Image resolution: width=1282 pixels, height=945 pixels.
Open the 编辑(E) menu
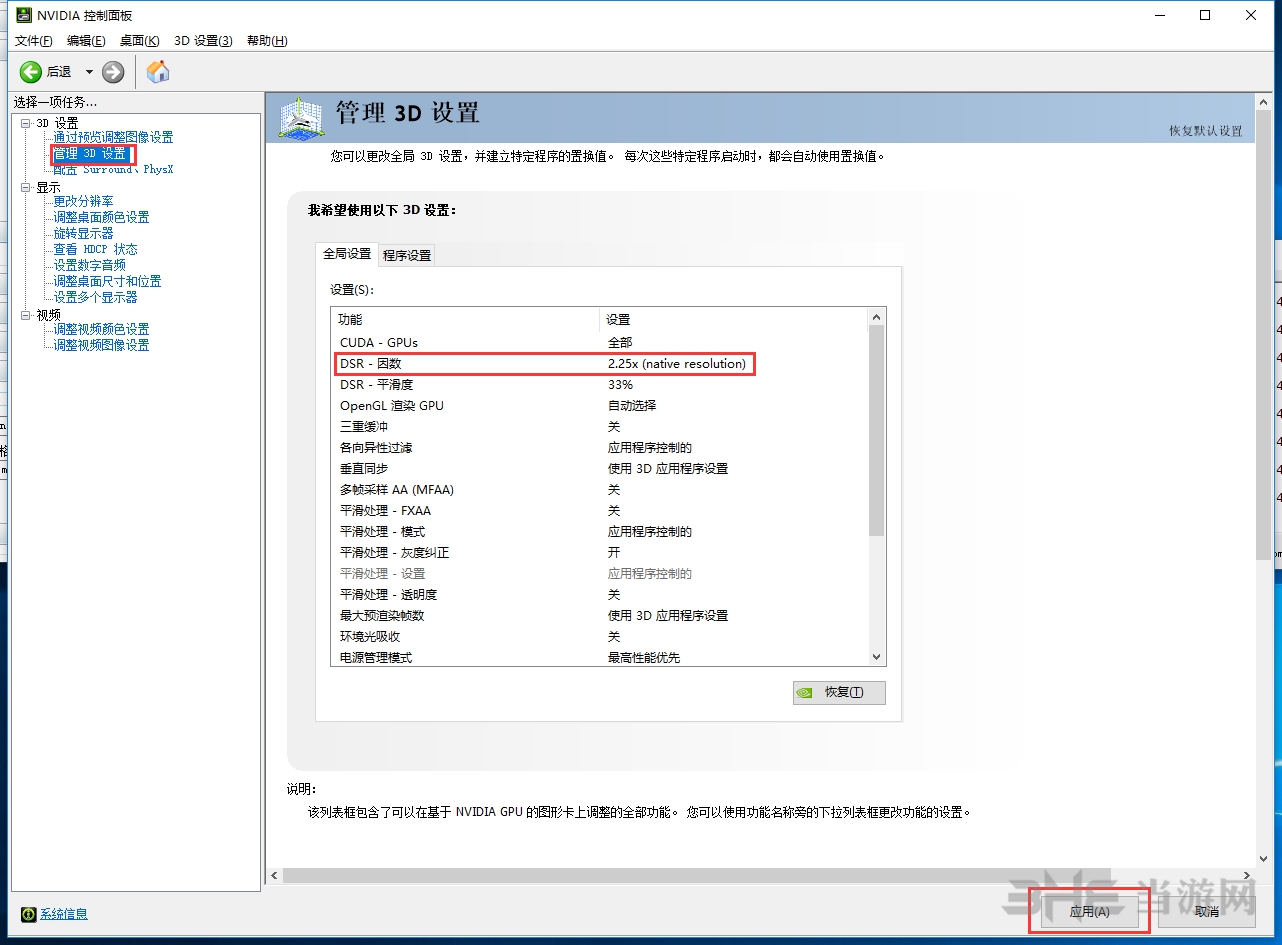86,41
